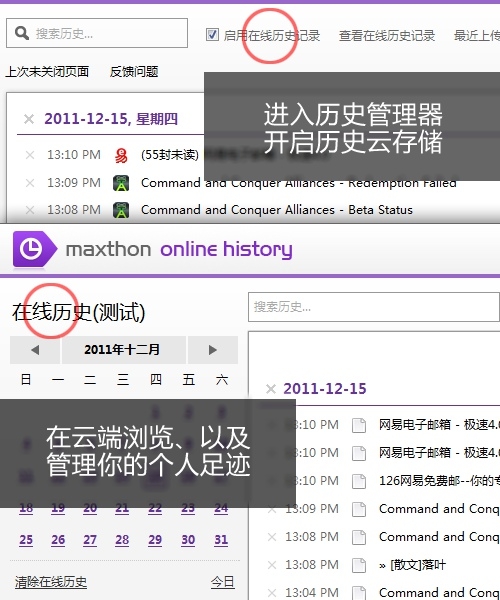Viewport: 500px width, 600px height.
Task: Delete the online 2011-12-15 day group
Action: click(x=271, y=389)
